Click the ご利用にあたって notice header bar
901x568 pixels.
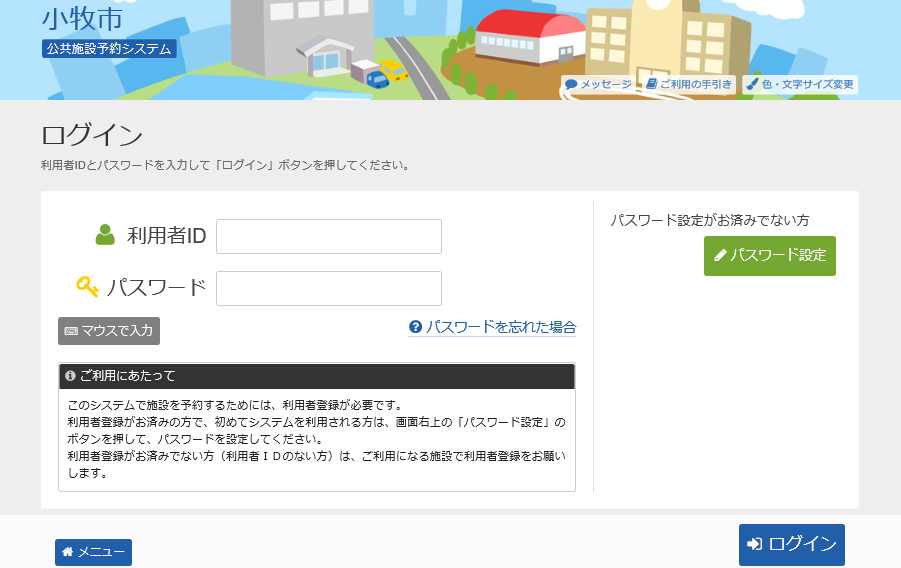point(316,376)
